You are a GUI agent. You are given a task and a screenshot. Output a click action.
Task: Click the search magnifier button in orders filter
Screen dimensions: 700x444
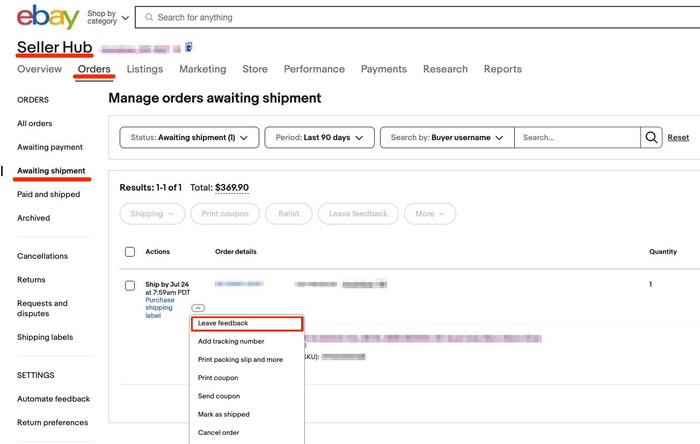click(652, 138)
